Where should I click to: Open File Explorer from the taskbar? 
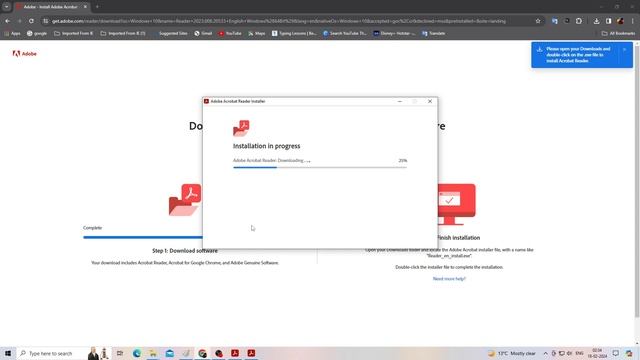[x=153, y=353]
